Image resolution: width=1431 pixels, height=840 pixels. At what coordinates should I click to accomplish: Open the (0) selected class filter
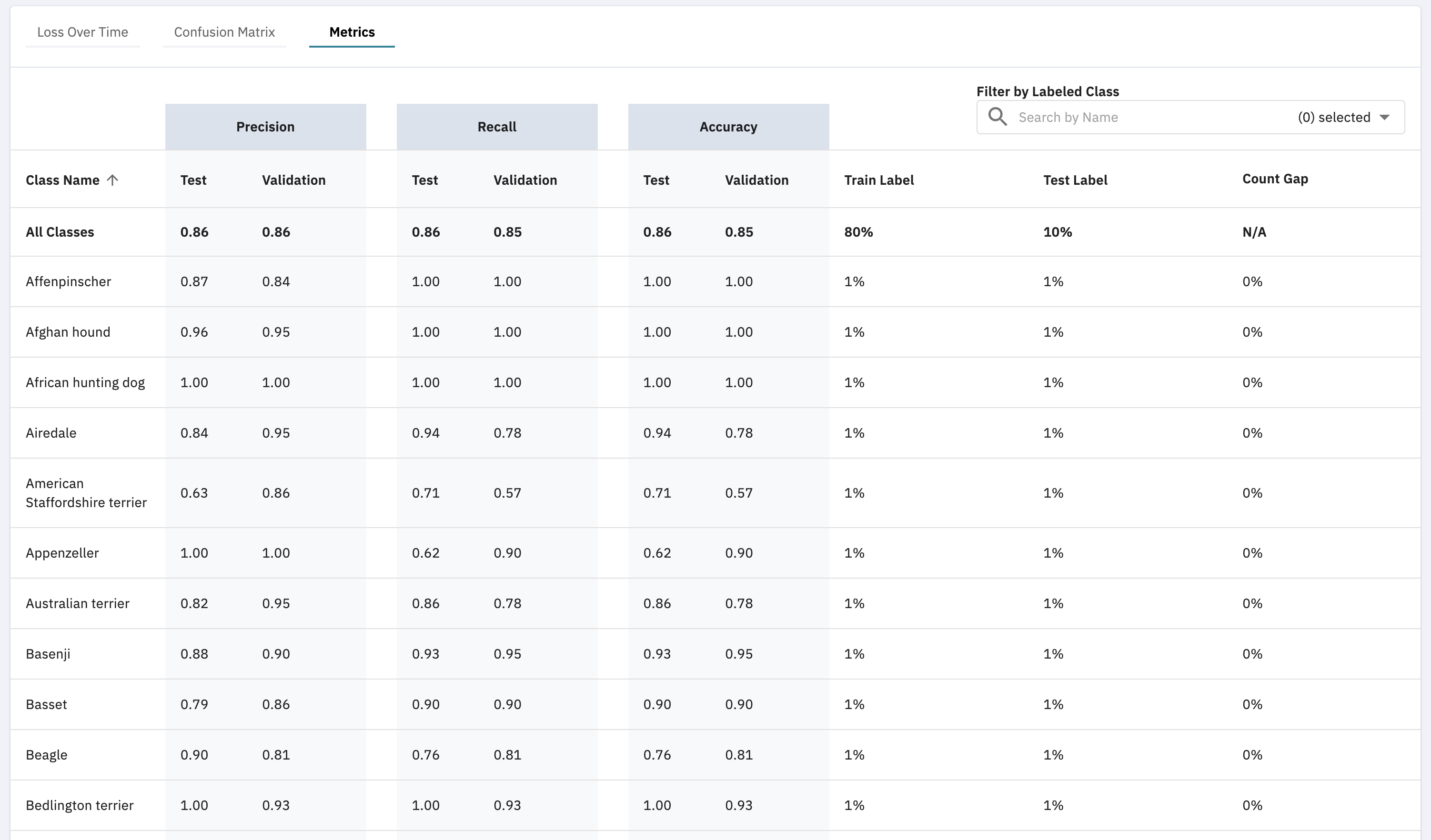(x=1333, y=118)
